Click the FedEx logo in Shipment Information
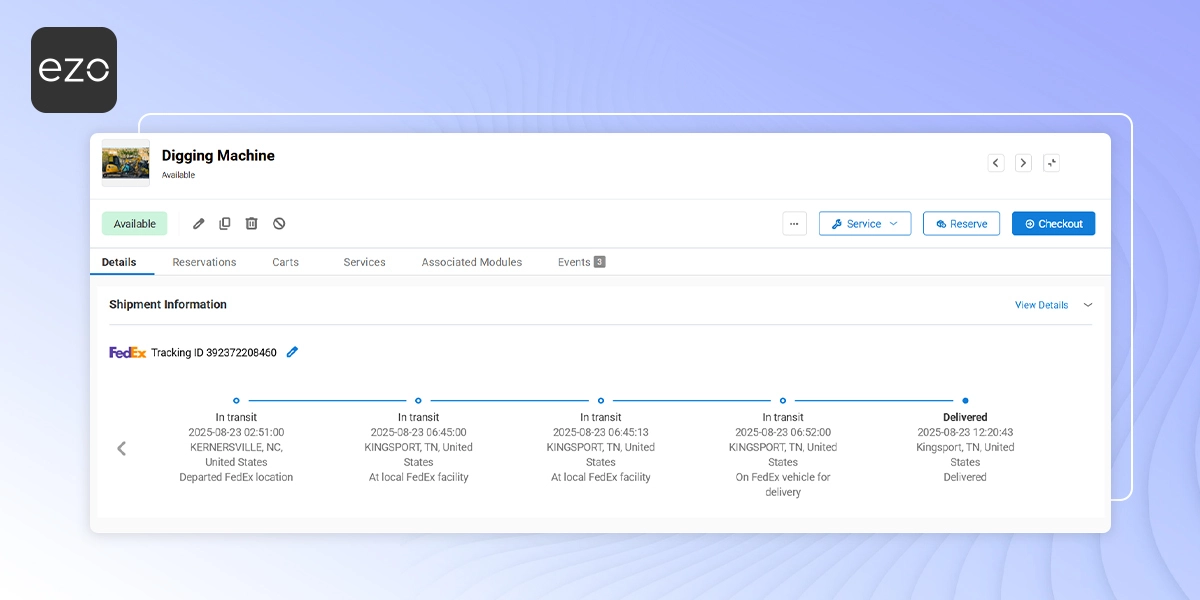Image resolution: width=1200 pixels, height=600 pixels. [x=127, y=351]
